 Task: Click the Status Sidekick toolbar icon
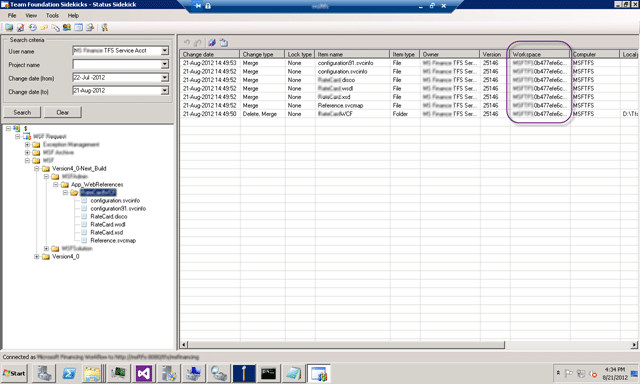(x=20, y=27)
